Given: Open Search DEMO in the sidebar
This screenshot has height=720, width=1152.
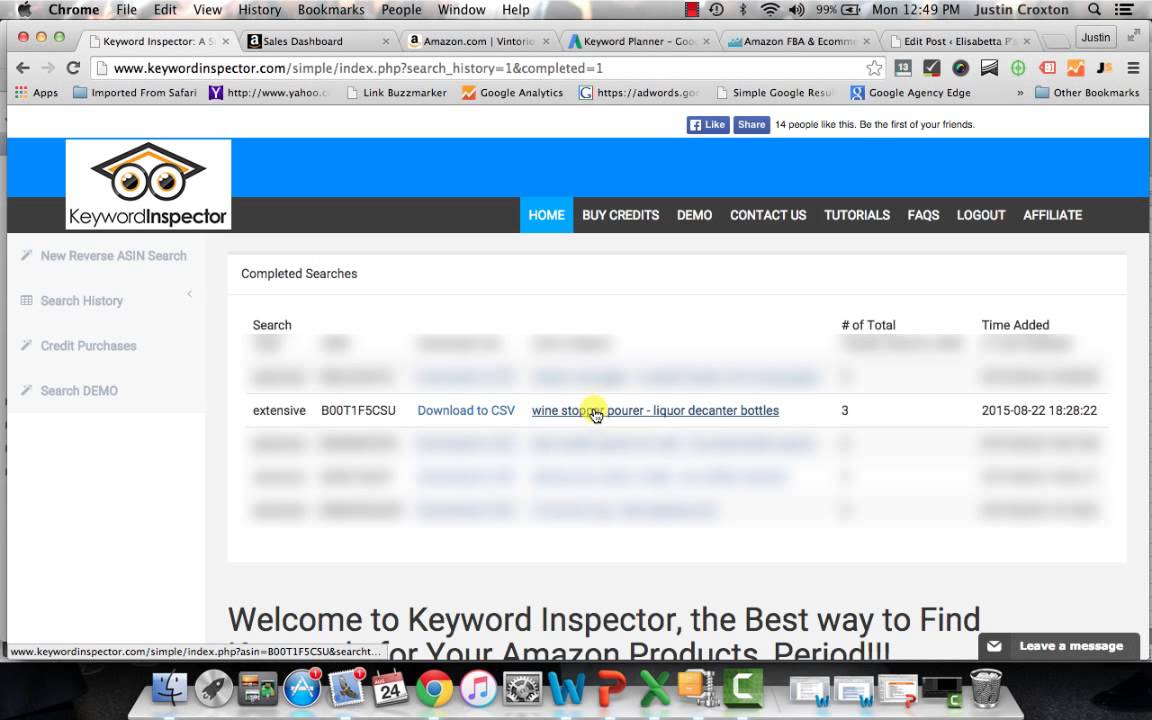Looking at the screenshot, I should coord(79,391).
